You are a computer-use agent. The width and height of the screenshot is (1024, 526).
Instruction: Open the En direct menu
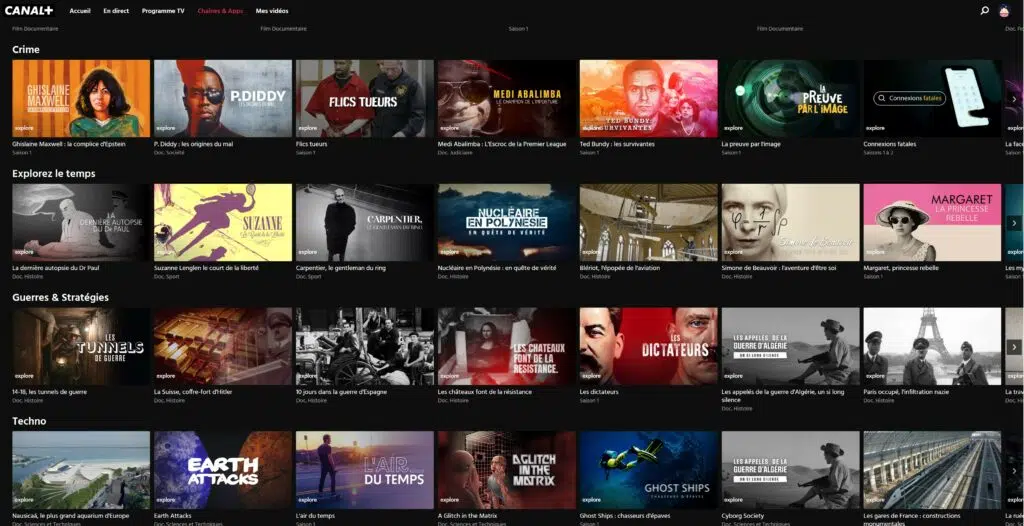tap(116, 11)
